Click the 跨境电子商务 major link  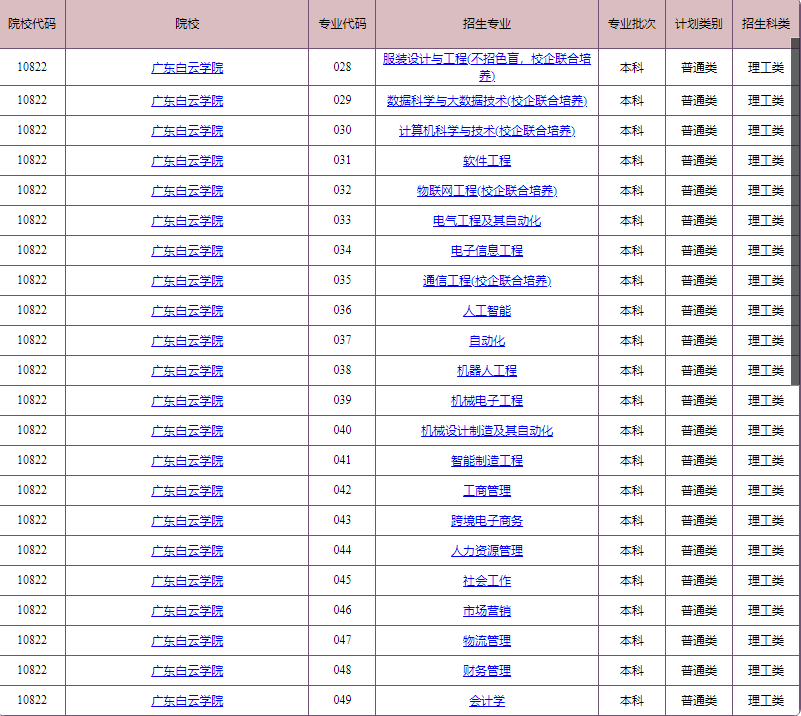click(486, 520)
